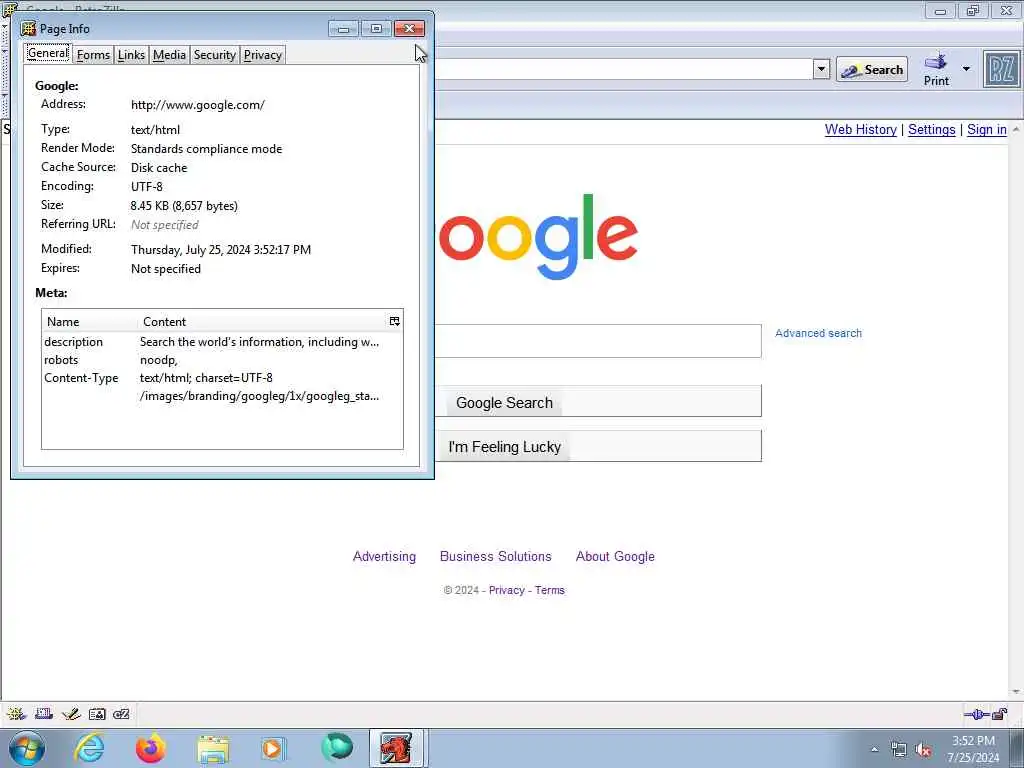Open the Advanced search link
Viewport: 1024px width, 768px height.
818,333
